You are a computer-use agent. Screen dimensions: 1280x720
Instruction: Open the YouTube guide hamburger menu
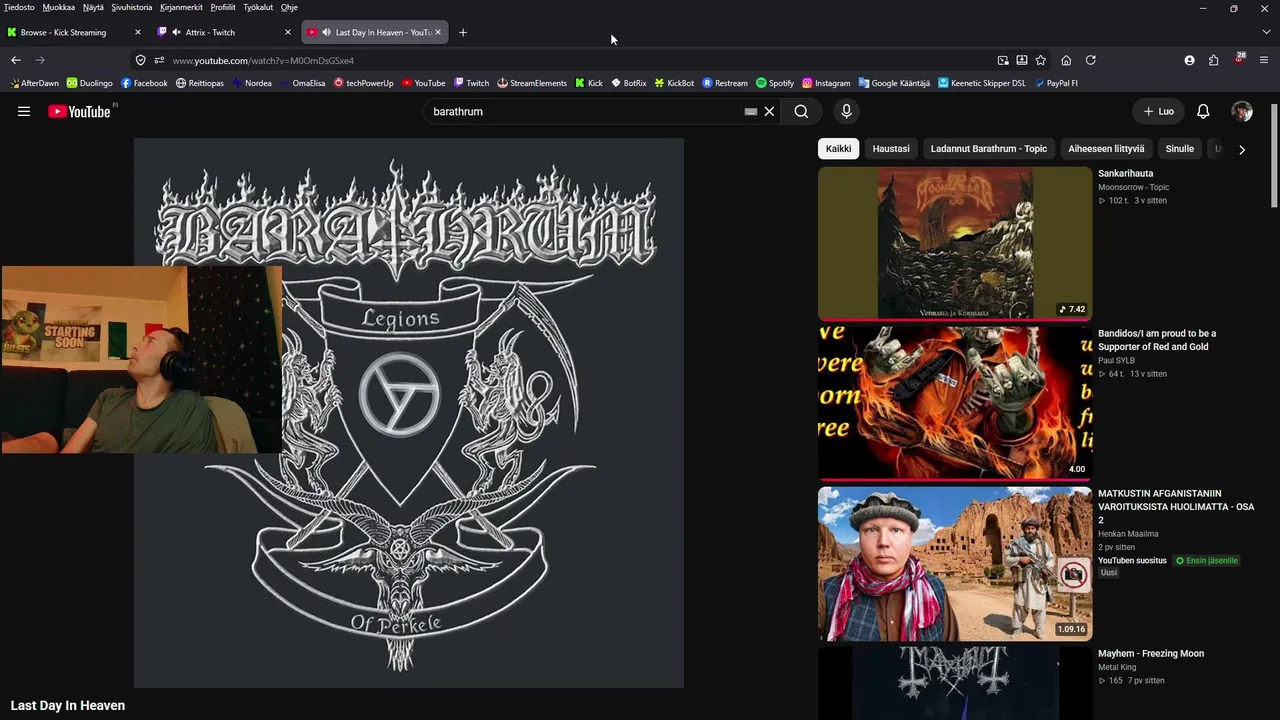click(x=24, y=111)
